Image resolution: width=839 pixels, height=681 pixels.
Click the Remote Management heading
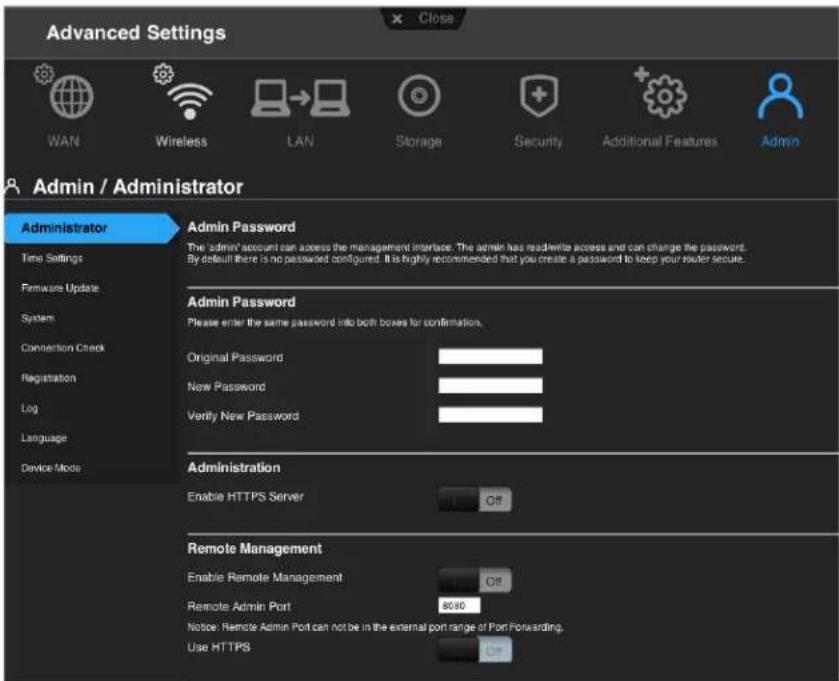tap(255, 548)
